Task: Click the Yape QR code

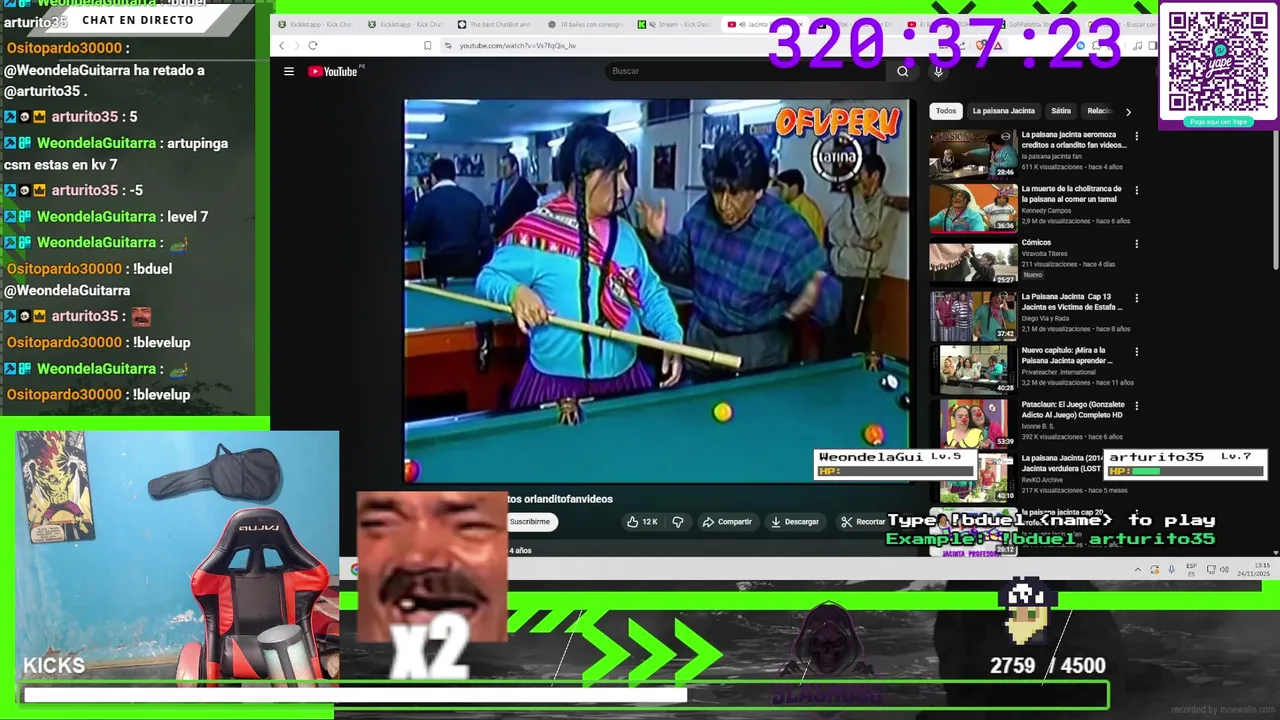Action: tap(1218, 62)
